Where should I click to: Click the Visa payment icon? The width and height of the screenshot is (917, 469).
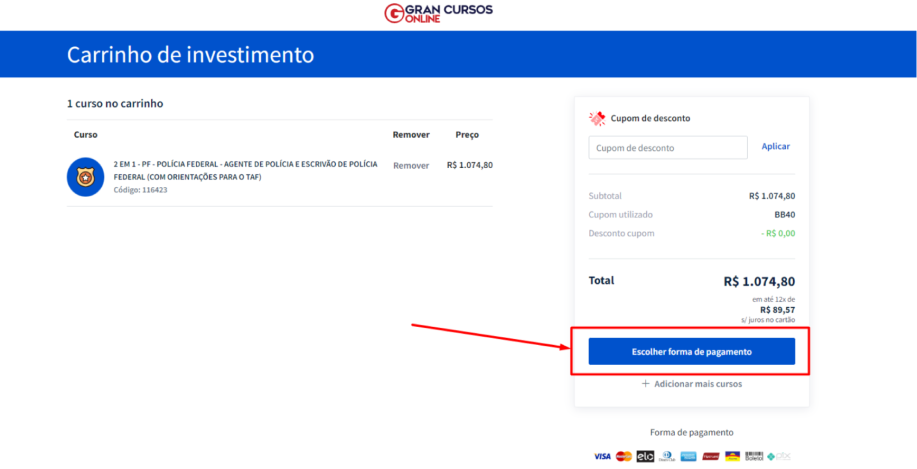(602, 456)
